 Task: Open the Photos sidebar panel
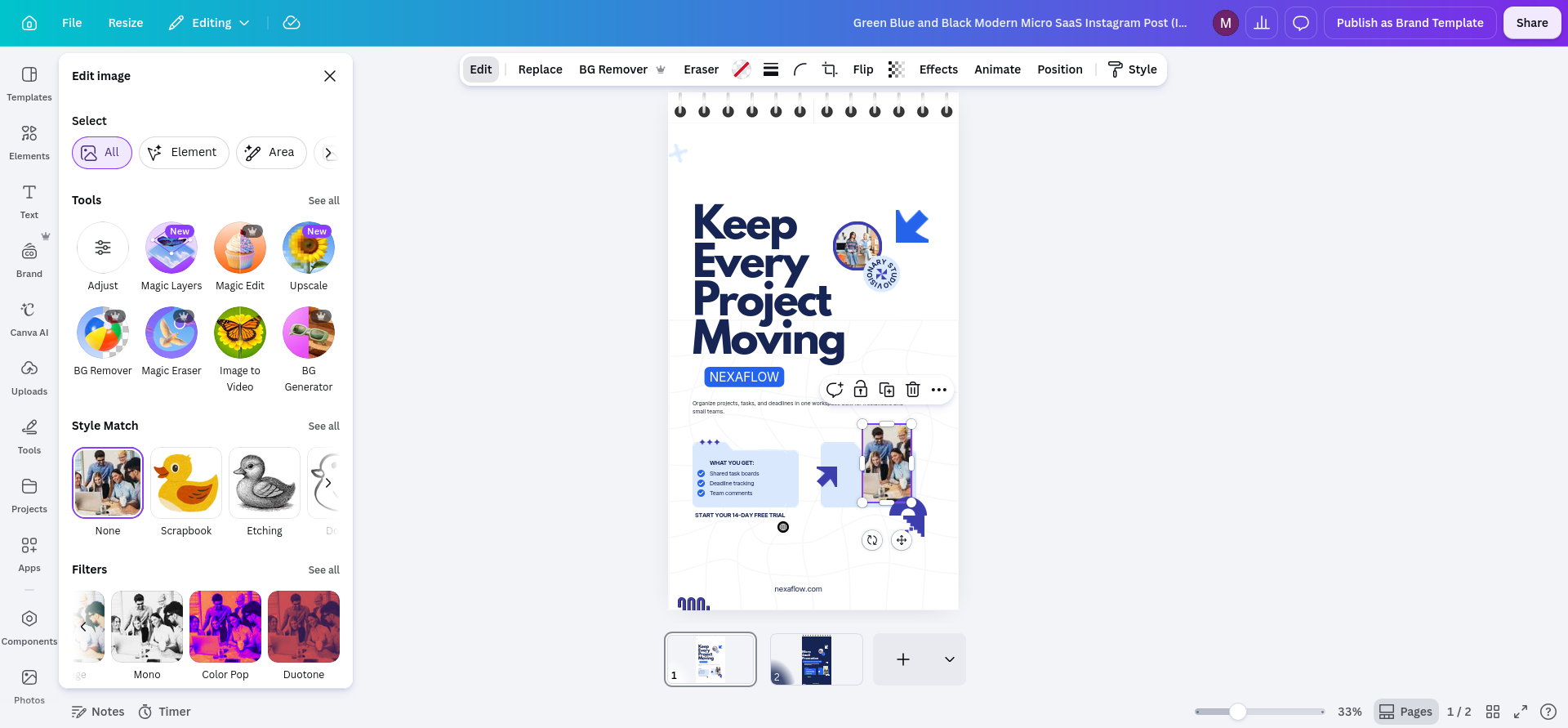(29, 687)
